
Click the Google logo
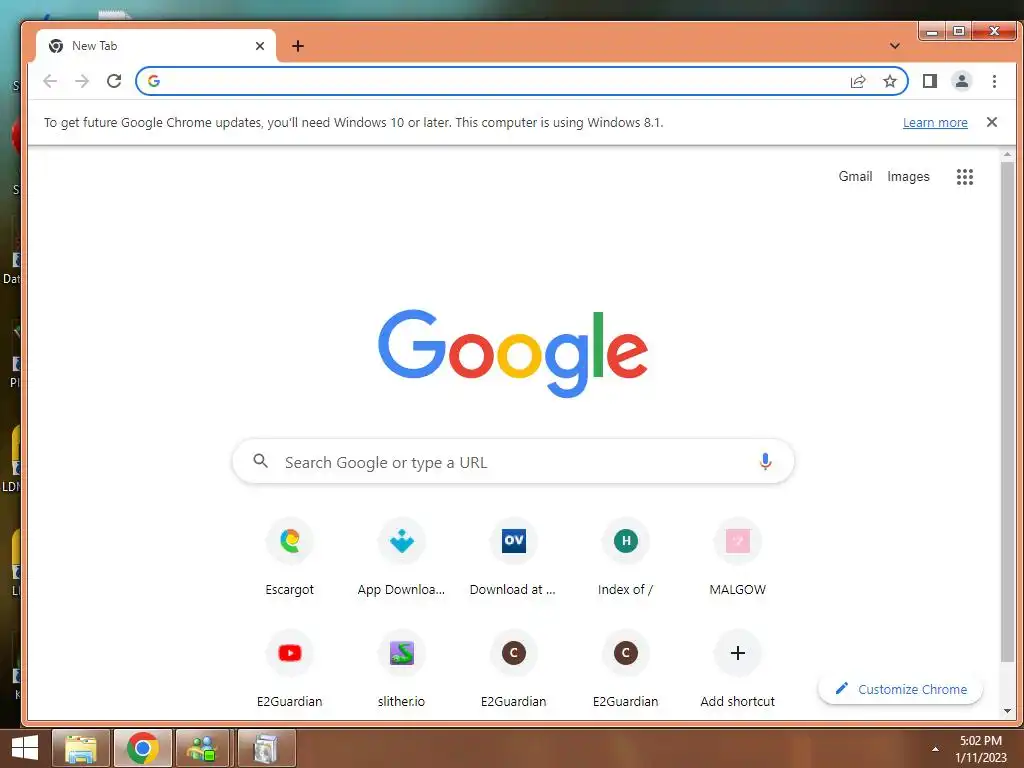pyautogui.click(x=513, y=353)
